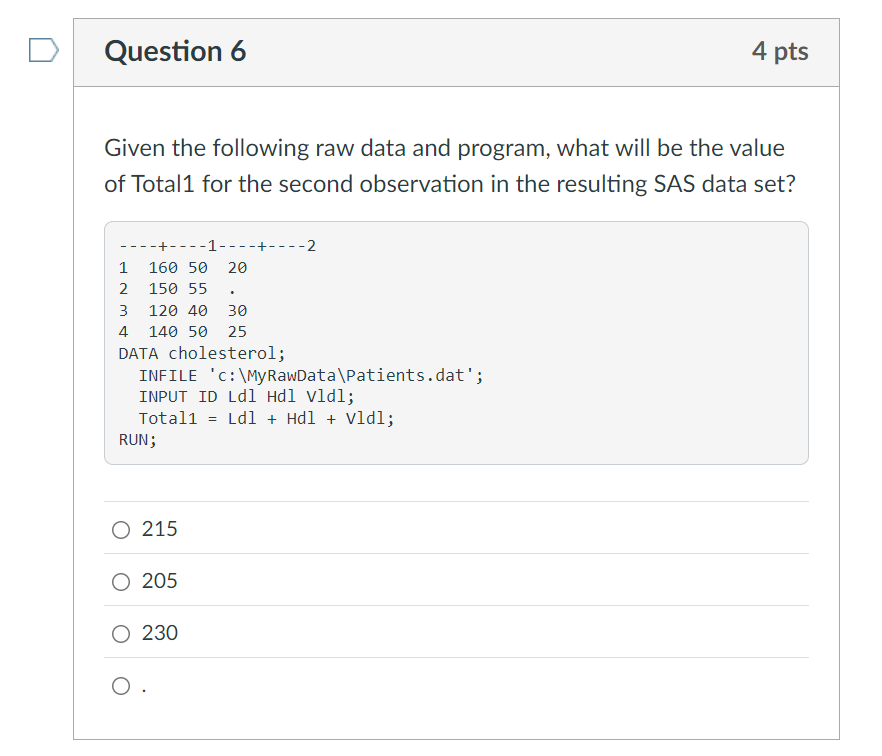This screenshot has width=882, height=756.
Task: Select the radio button for answer 215
Action: click(x=119, y=529)
